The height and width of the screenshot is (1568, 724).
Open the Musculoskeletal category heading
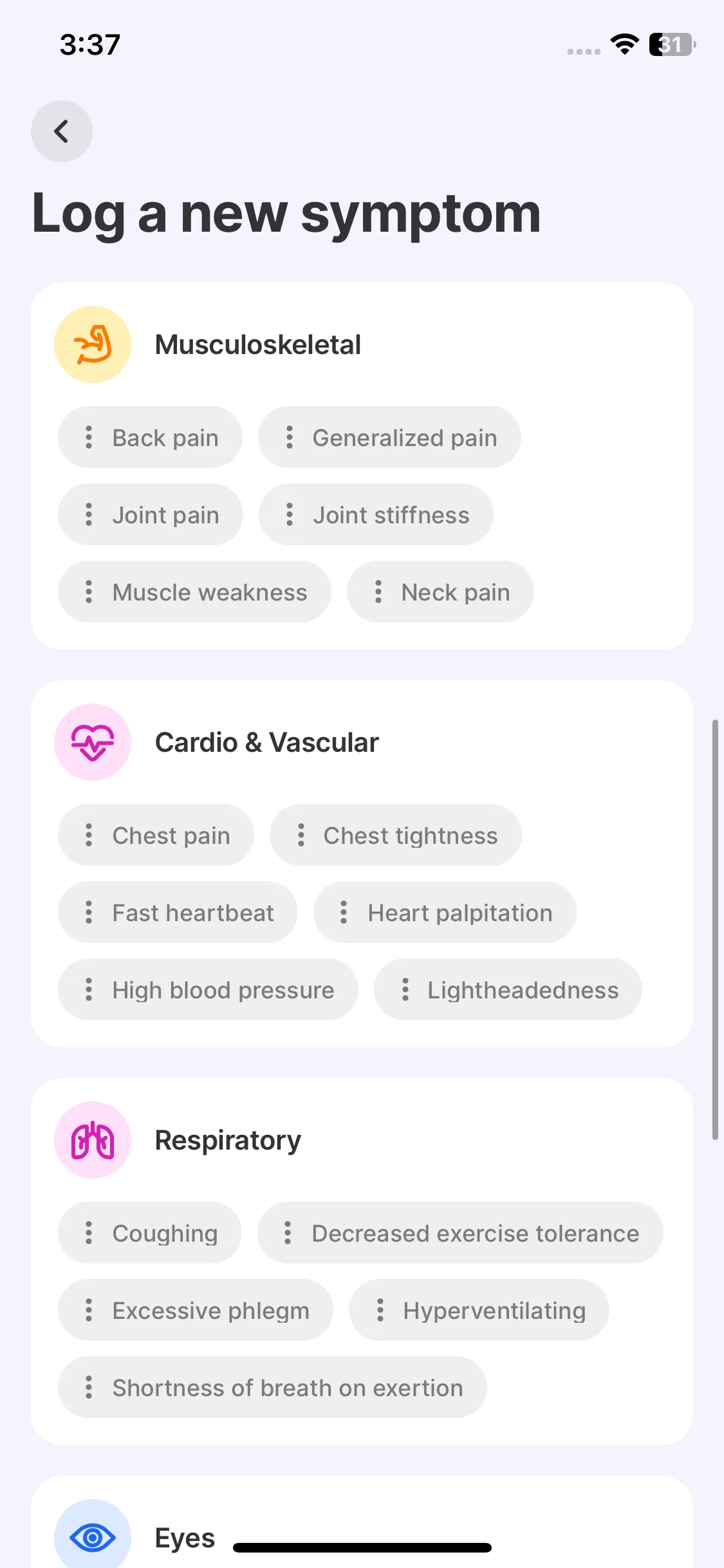(x=257, y=345)
